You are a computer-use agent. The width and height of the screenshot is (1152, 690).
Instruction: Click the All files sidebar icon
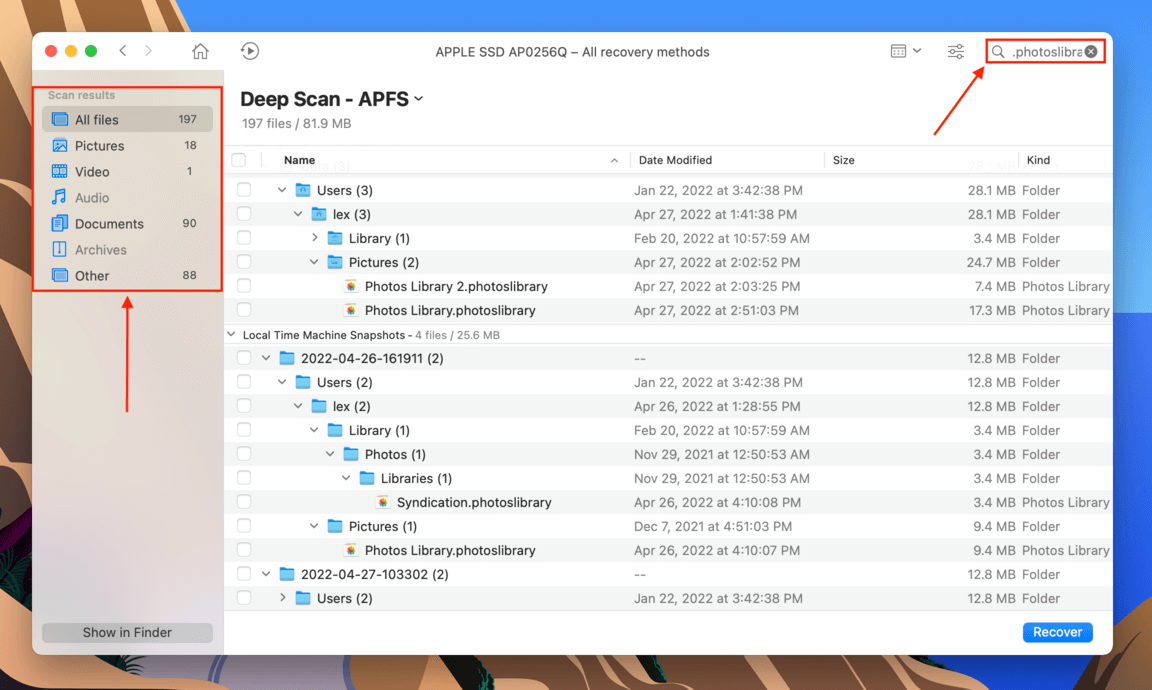point(60,119)
